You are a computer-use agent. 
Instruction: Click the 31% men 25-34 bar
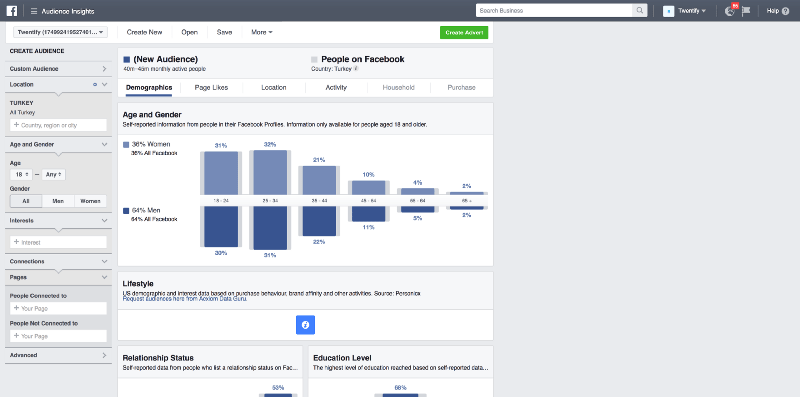[x=270, y=228]
